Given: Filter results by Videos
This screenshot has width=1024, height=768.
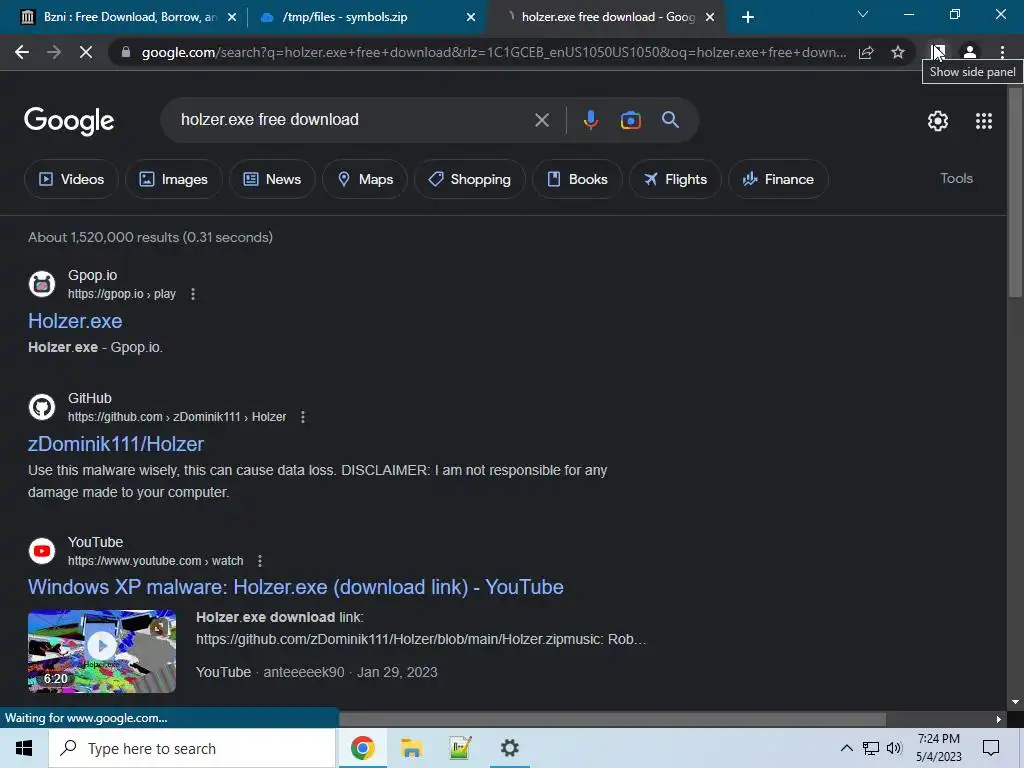Looking at the screenshot, I should 71,179.
